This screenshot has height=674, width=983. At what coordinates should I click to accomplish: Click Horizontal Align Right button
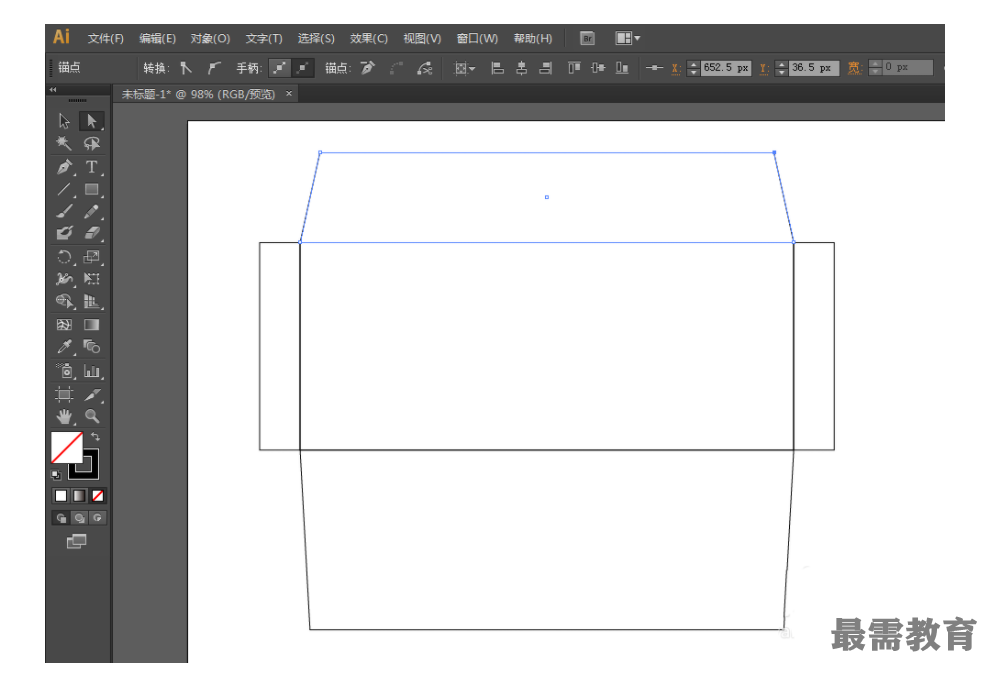coord(546,68)
